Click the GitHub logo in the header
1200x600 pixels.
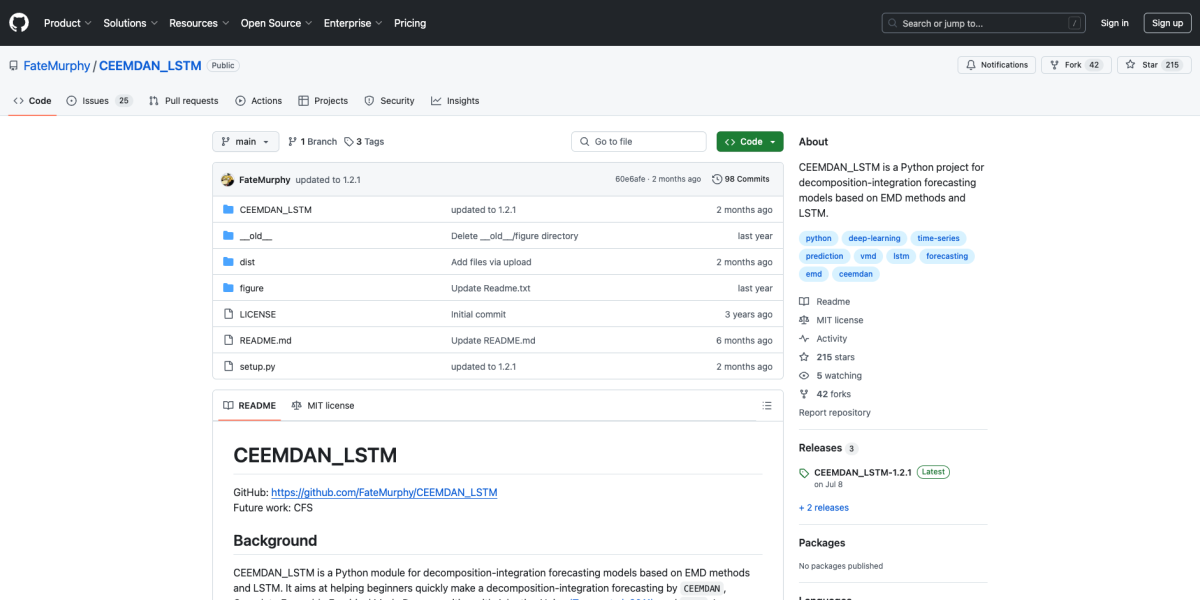(x=18, y=22)
